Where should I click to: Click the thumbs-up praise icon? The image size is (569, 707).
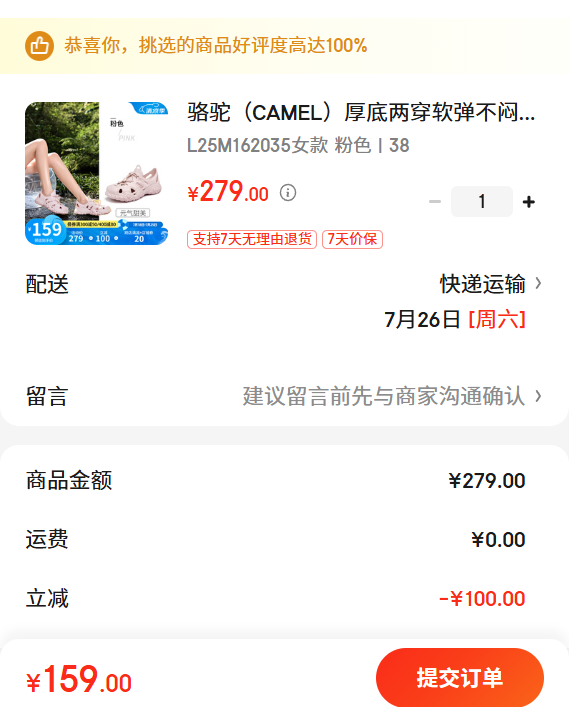(x=39, y=46)
